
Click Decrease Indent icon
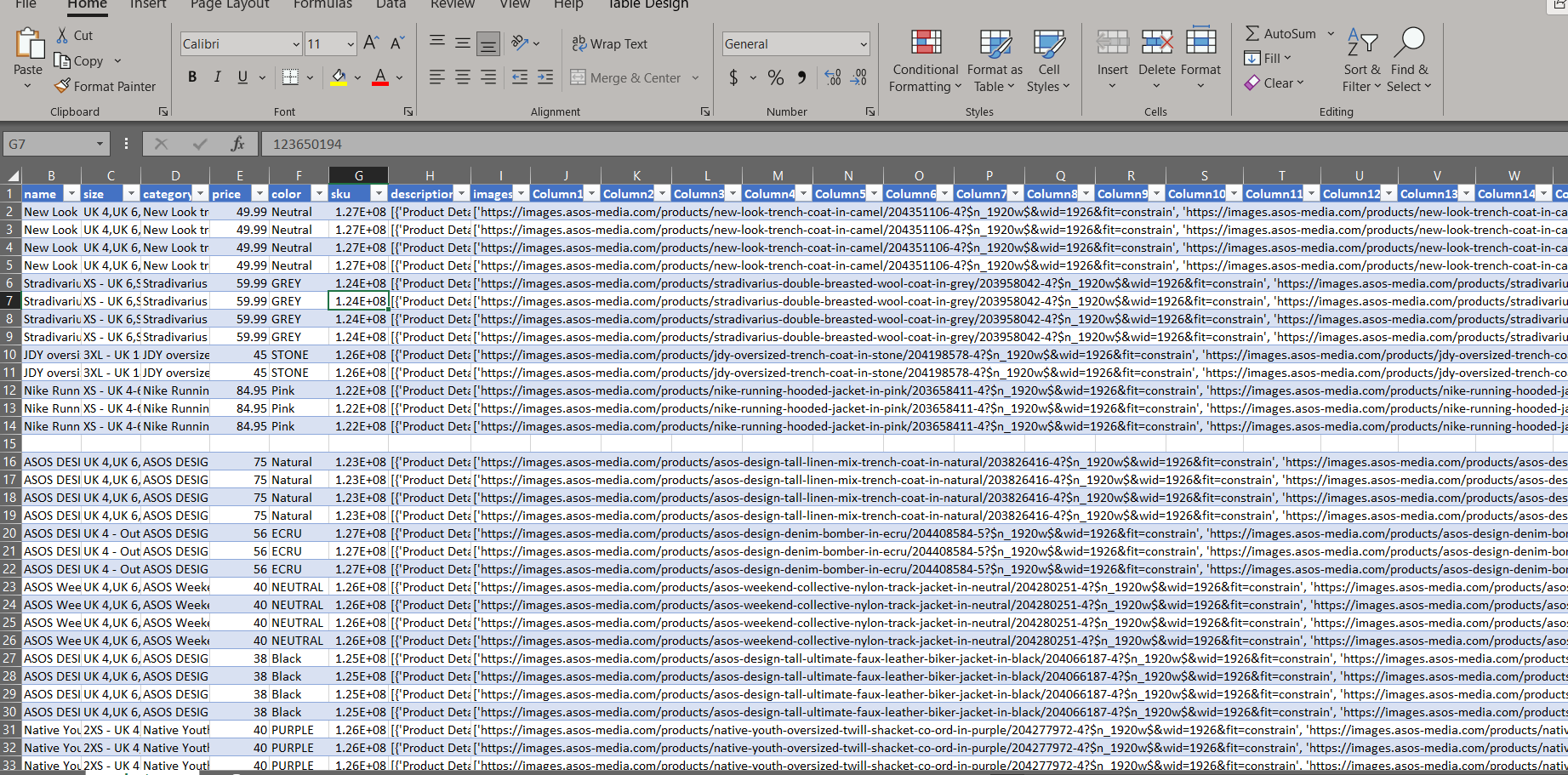coord(520,77)
